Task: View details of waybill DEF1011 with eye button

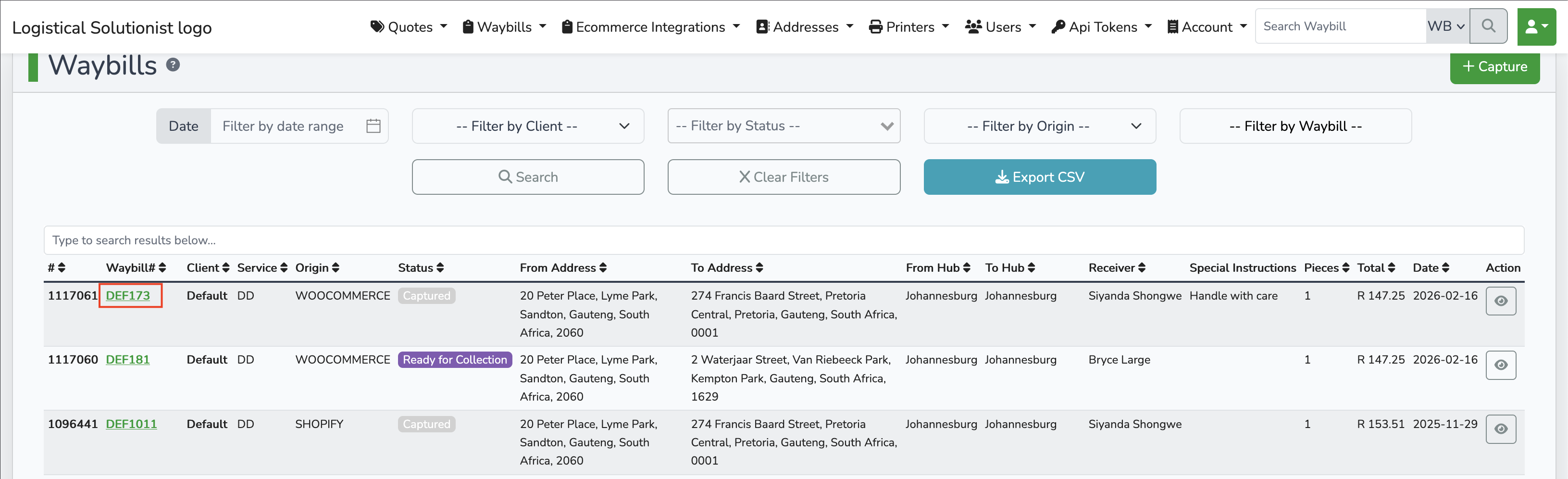Action: [x=1501, y=429]
